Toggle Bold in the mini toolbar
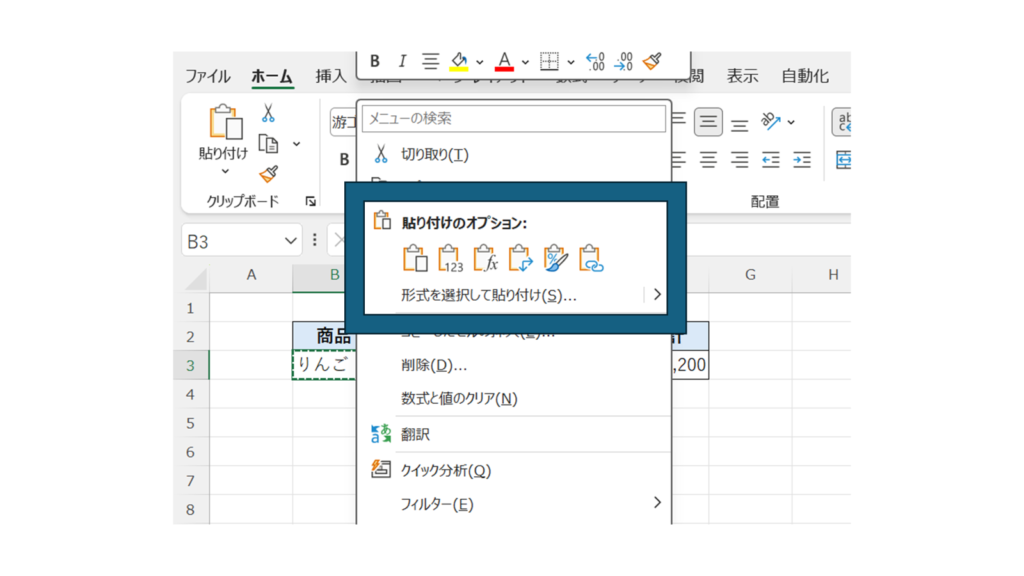 pos(375,62)
